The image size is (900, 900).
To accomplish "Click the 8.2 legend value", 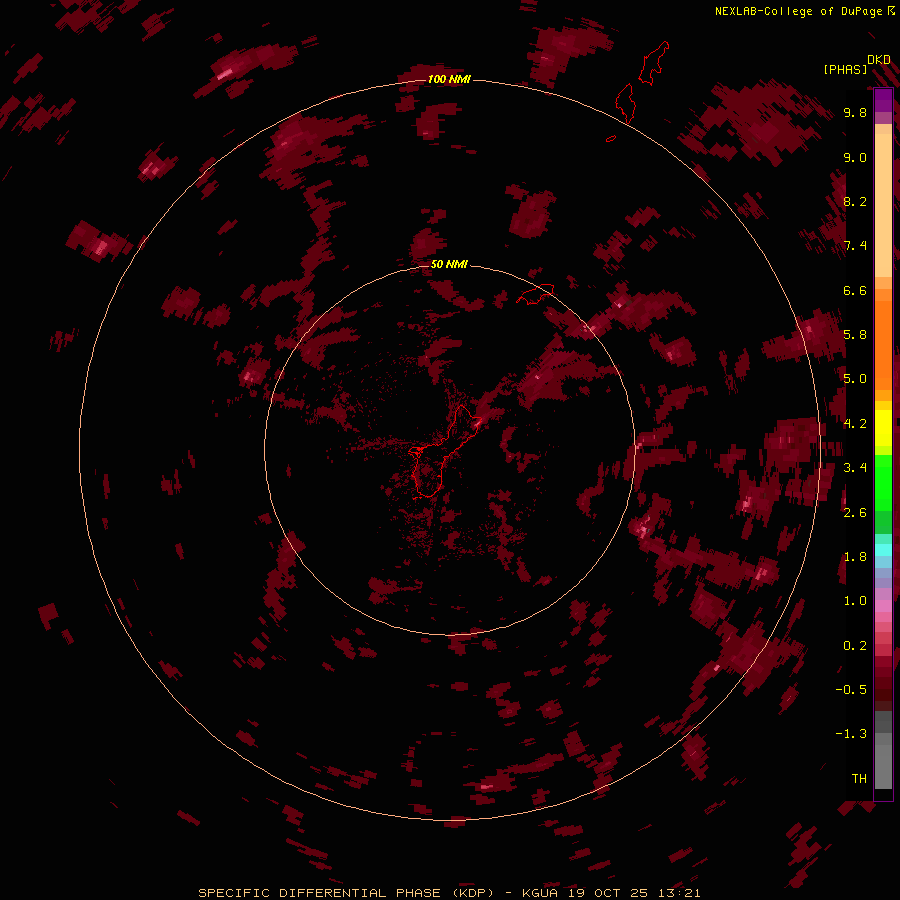I will click(855, 201).
